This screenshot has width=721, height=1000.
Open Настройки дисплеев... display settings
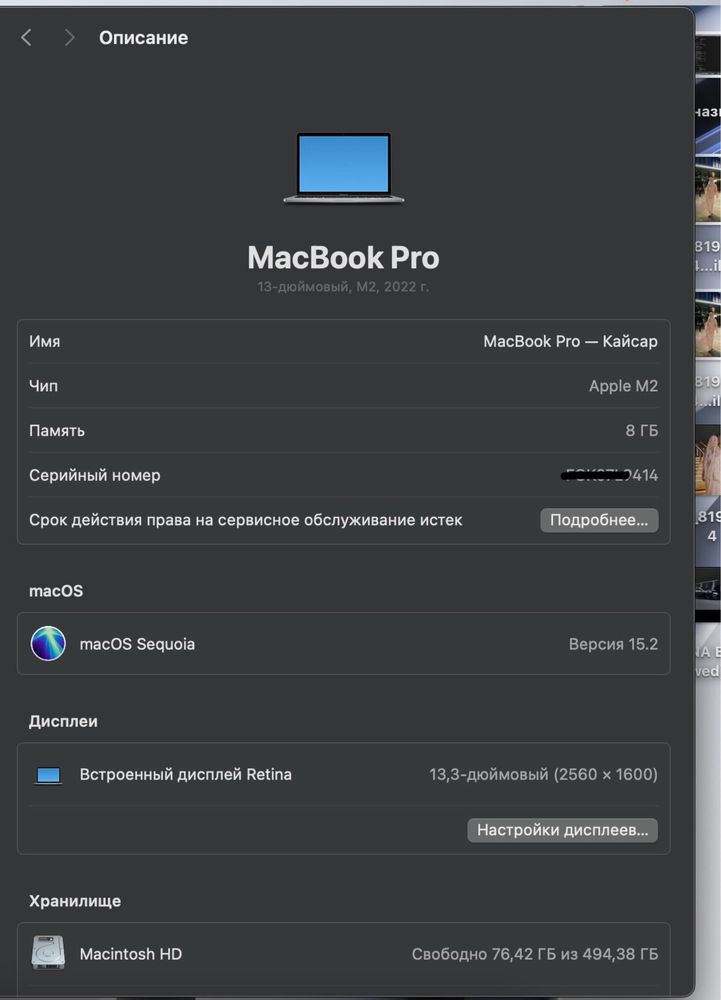click(562, 830)
